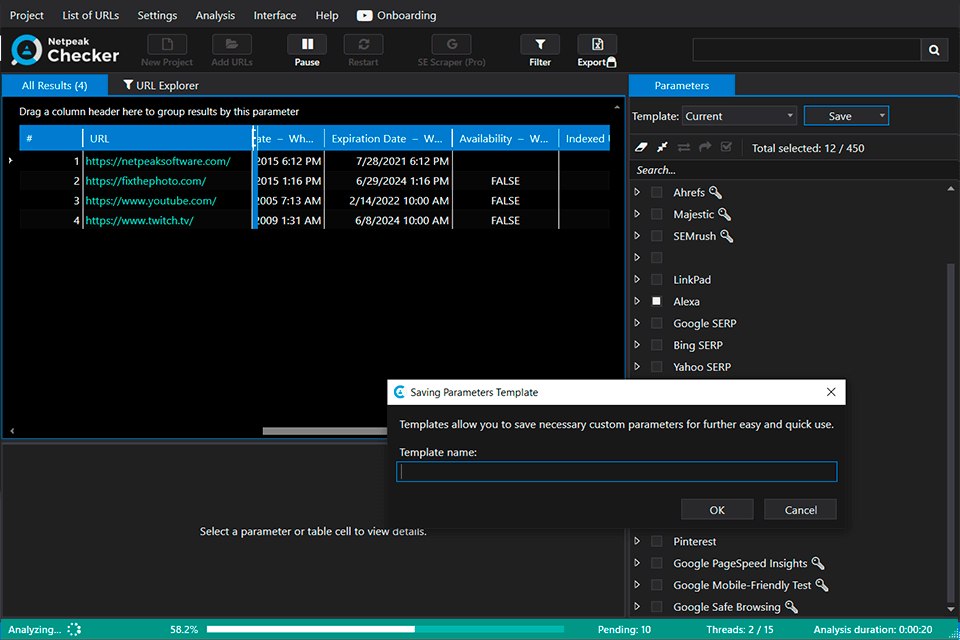Screen dimensions: 960x640
Task: Expand the SEMrush parameter group
Action: (637, 236)
